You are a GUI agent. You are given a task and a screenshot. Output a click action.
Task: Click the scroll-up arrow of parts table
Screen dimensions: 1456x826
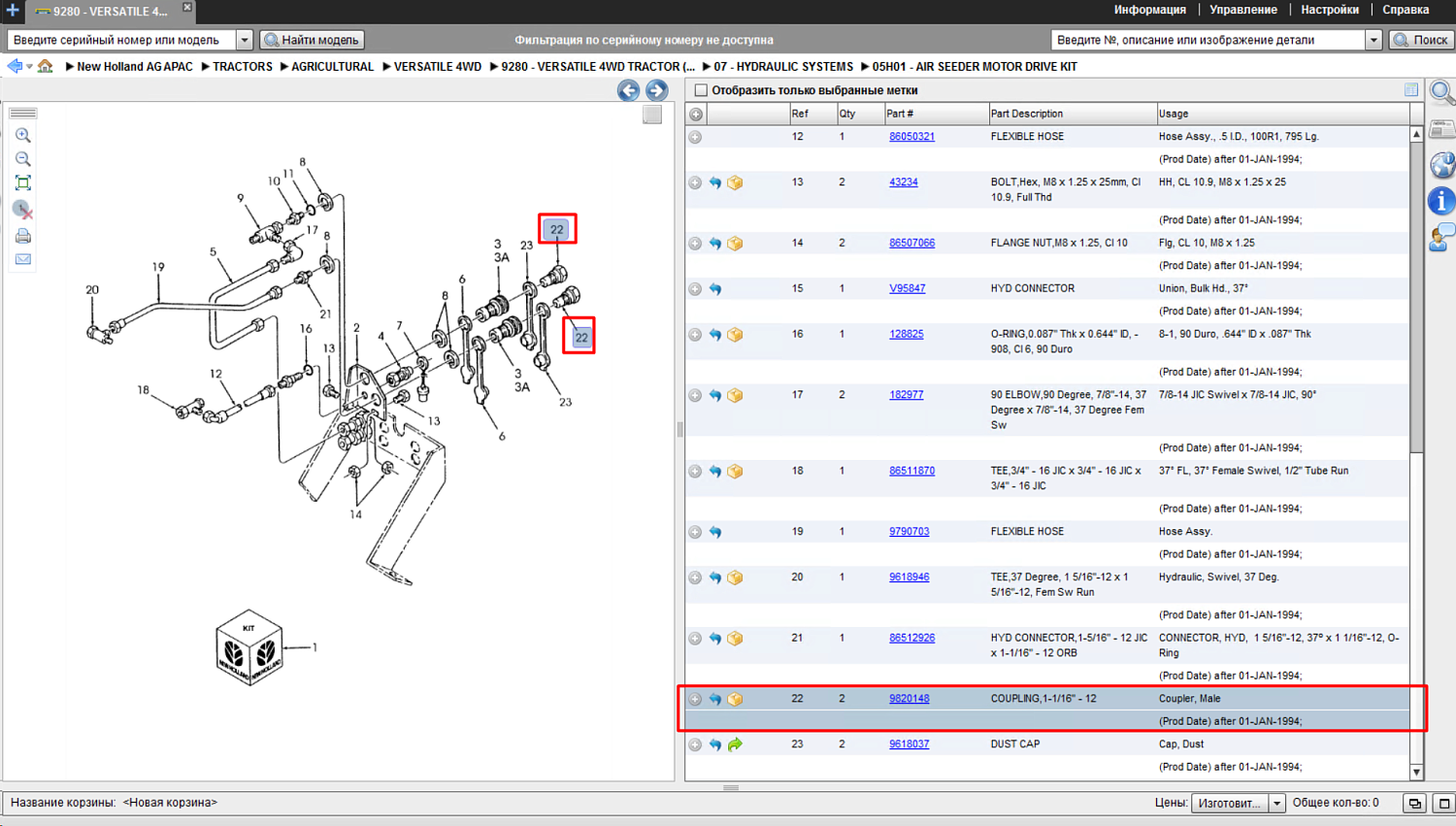pos(1416,134)
